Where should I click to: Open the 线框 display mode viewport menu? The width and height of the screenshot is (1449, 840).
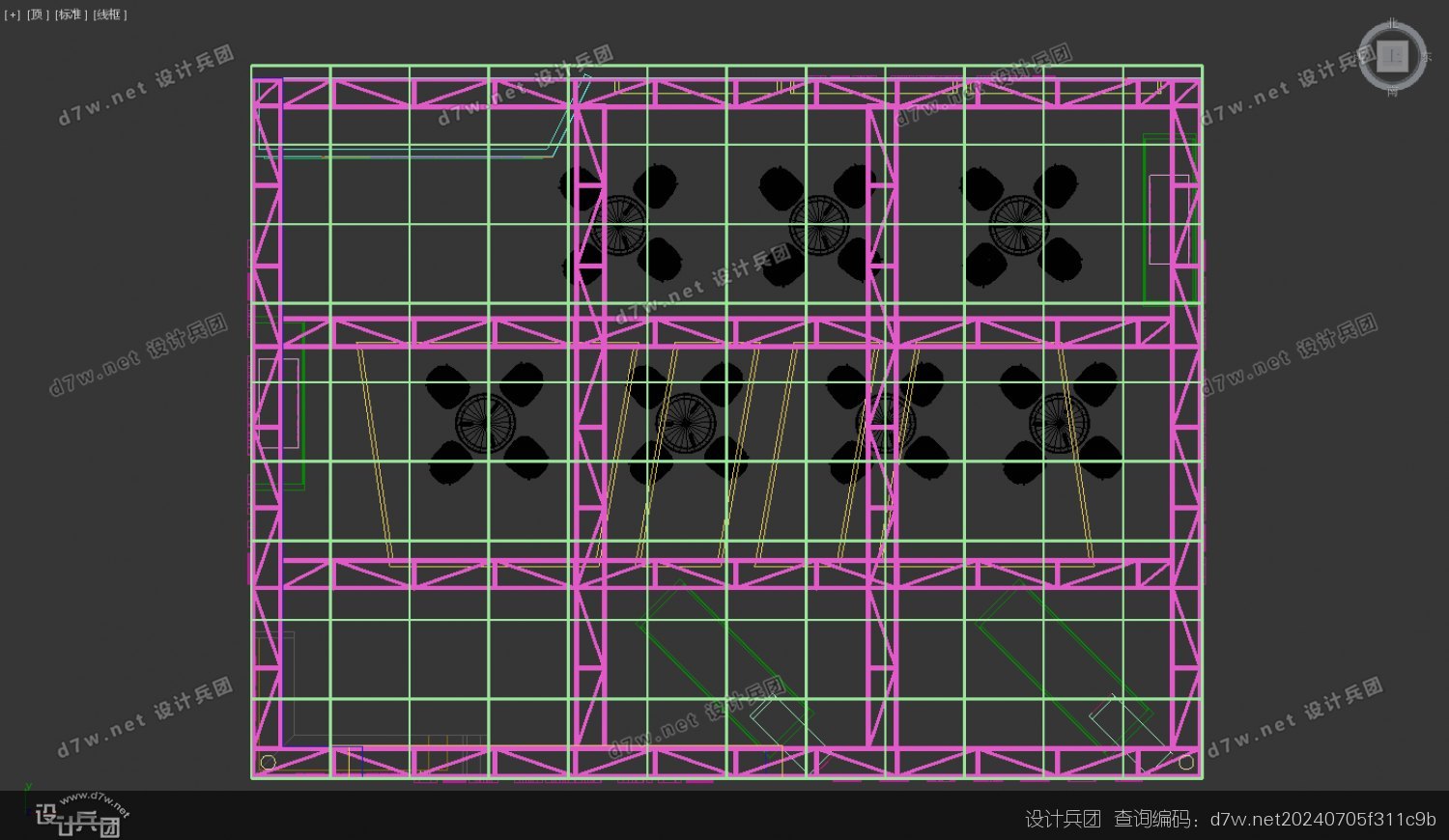pos(110,14)
